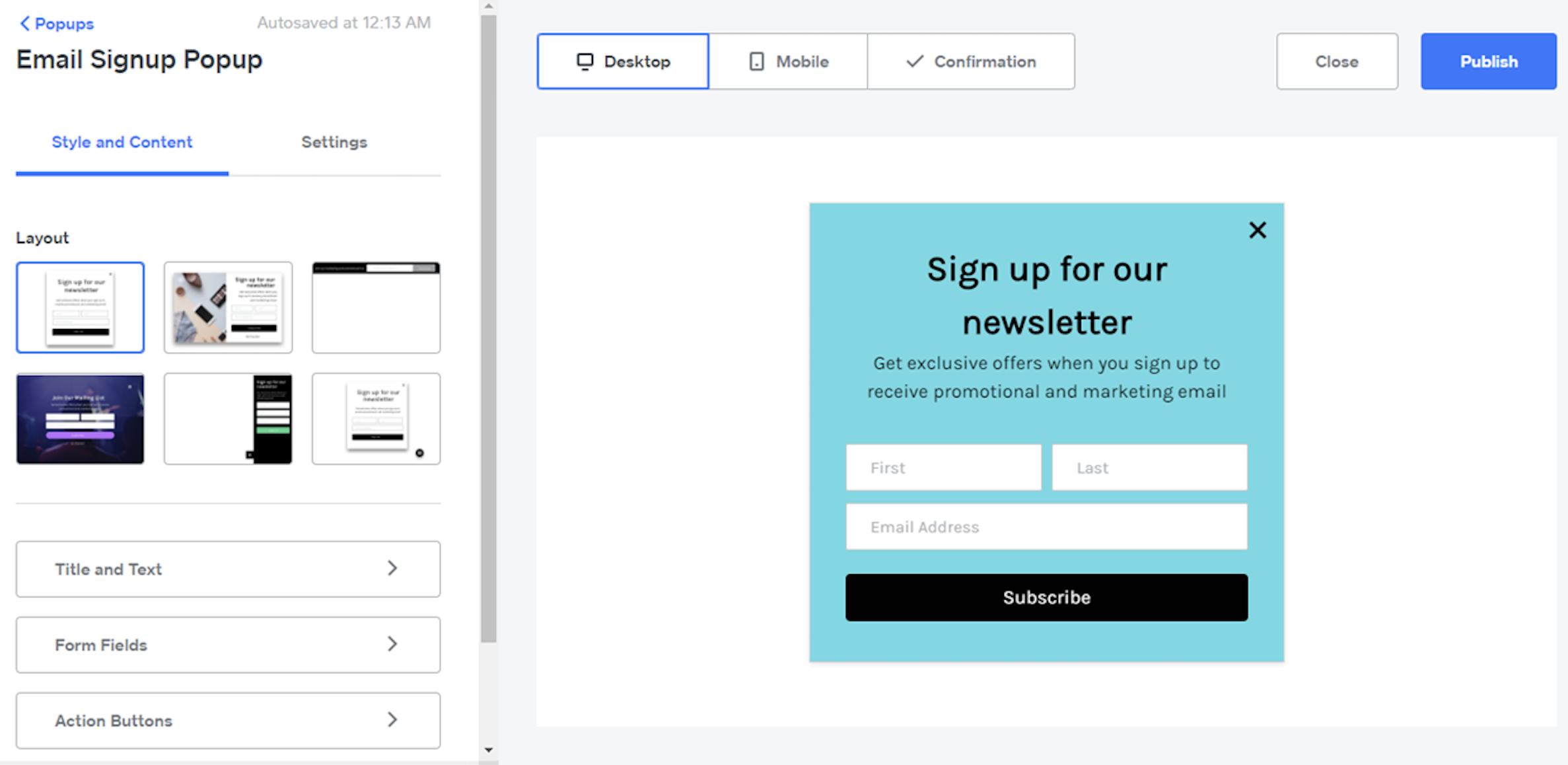Show the Confirmation preview
The width and height of the screenshot is (1568, 765).
971,61
